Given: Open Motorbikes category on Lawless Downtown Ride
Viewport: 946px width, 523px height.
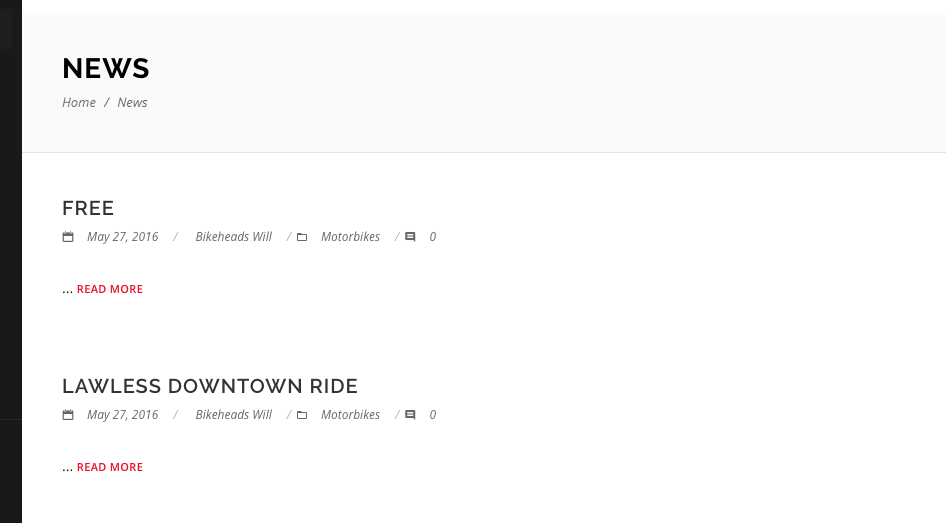Looking at the screenshot, I should [351, 414].
